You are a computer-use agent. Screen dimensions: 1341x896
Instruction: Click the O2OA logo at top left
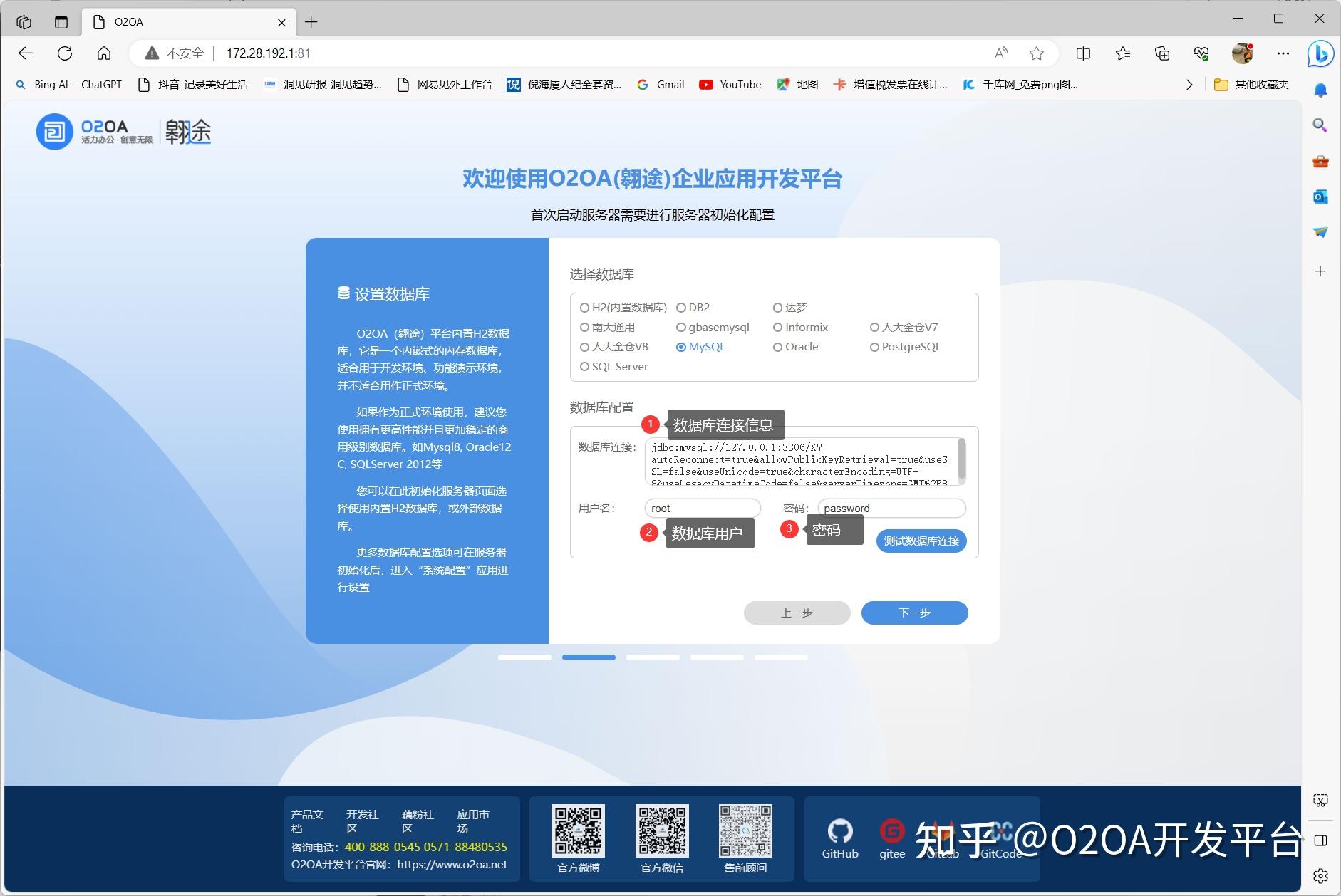[56, 131]
